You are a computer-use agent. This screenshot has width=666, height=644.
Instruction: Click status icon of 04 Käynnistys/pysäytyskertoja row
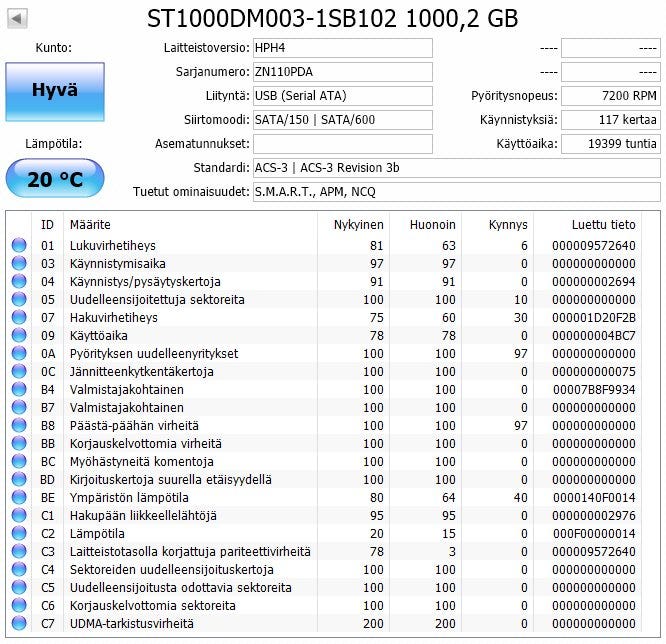[19, 281]
